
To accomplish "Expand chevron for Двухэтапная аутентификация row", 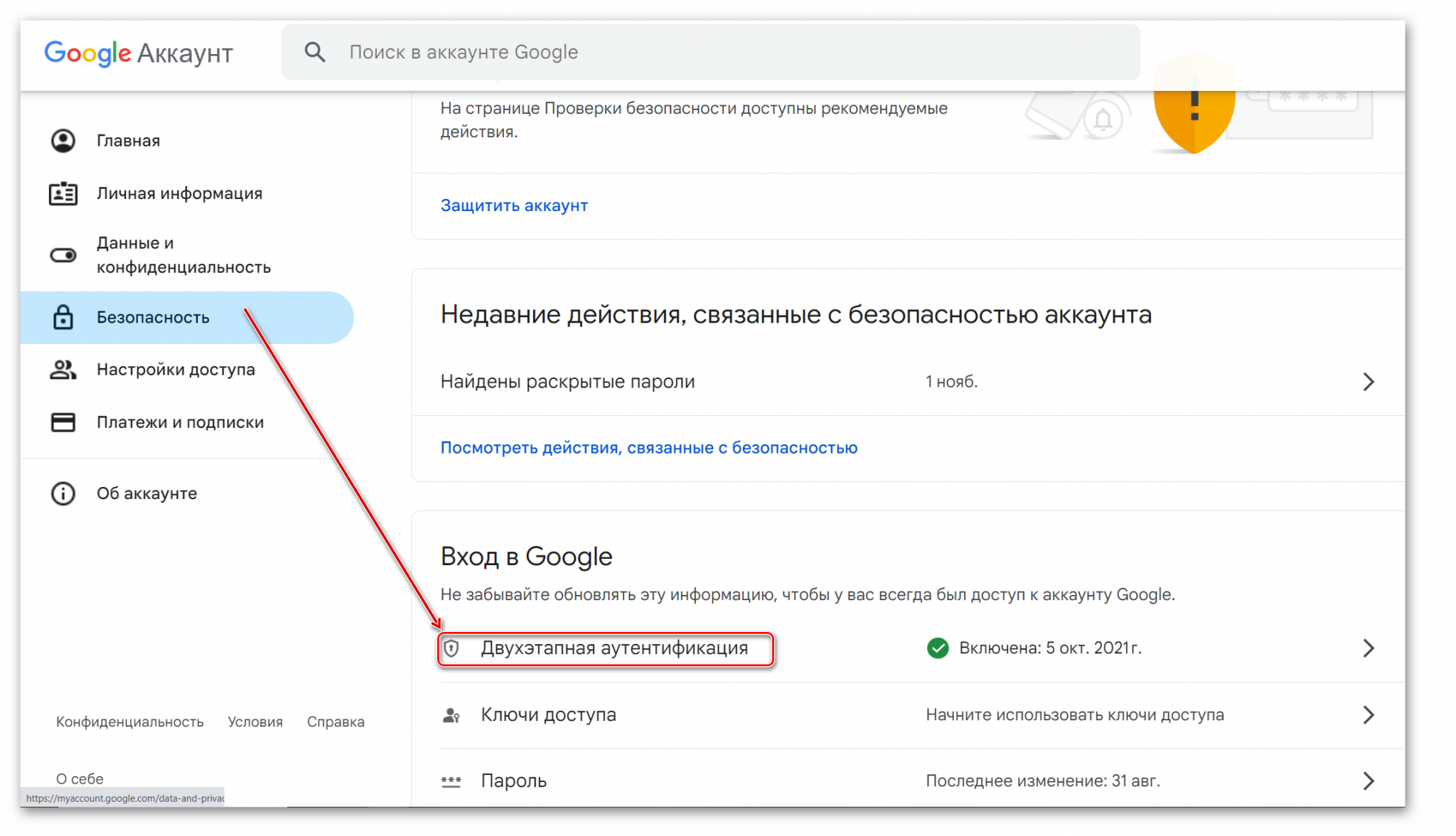I will [1369, 648].
